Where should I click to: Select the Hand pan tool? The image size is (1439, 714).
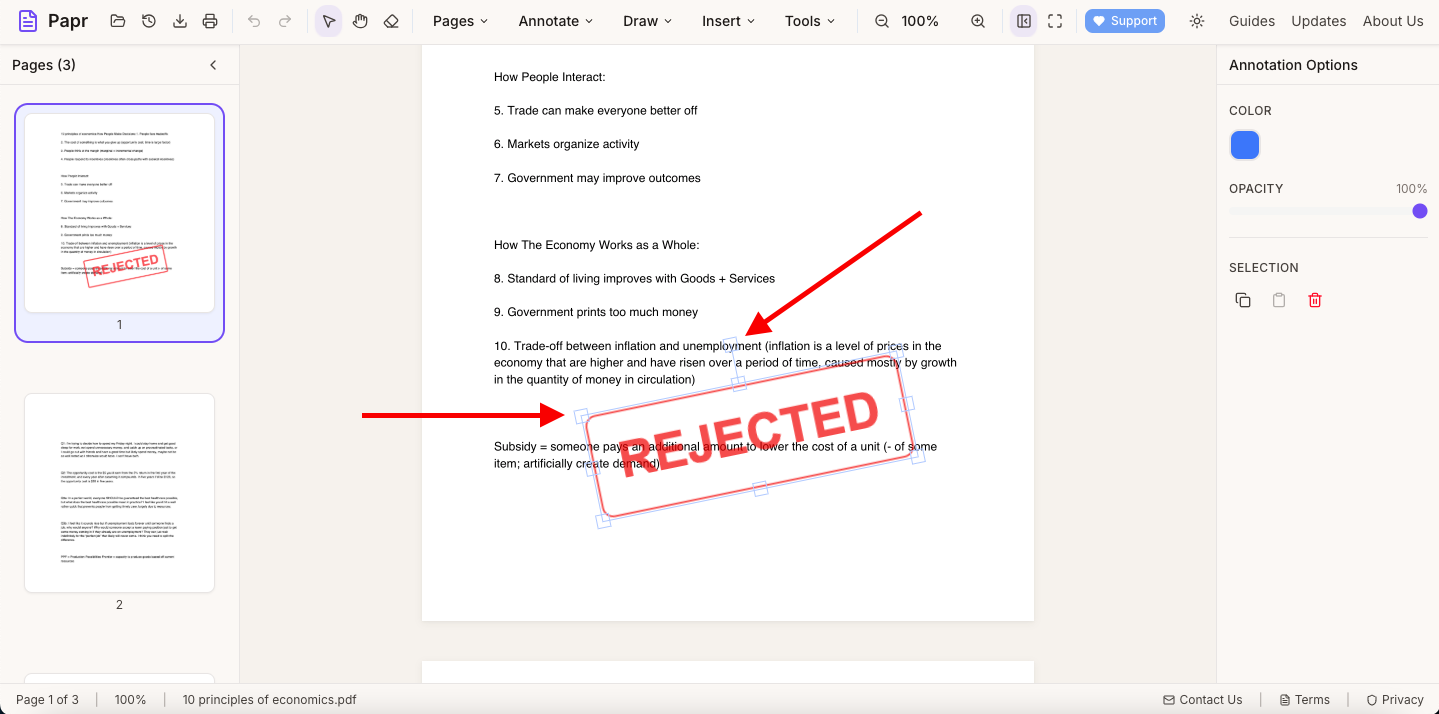360,20
